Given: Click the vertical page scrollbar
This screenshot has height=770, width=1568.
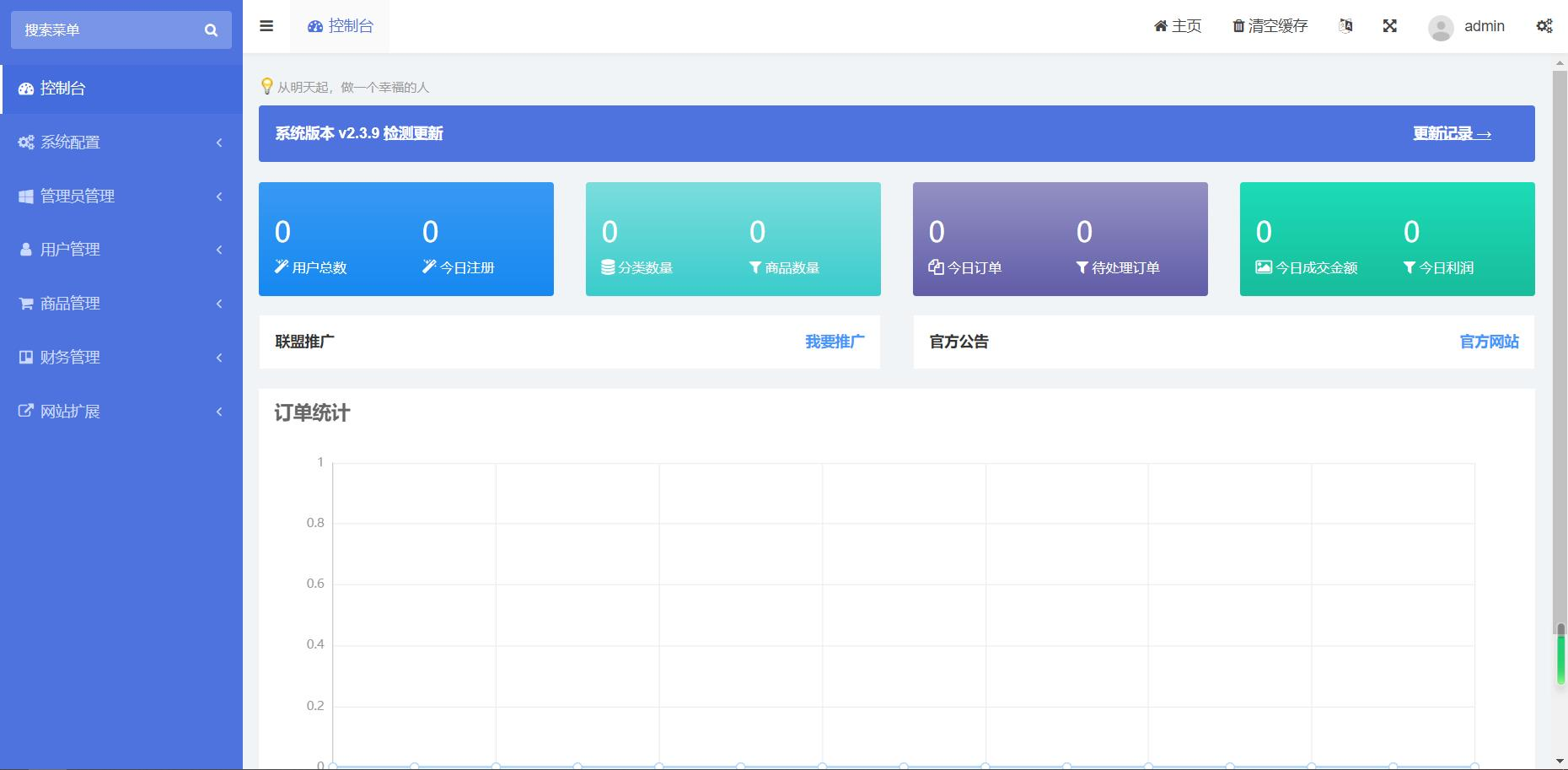Looking at the screenshot, I should 1560,413.
